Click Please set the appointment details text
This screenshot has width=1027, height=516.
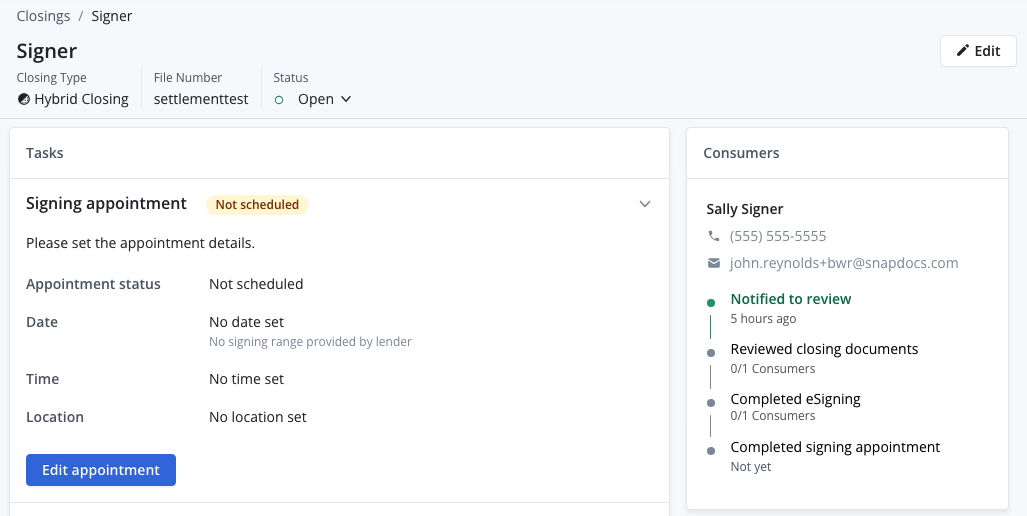(140, 244)
